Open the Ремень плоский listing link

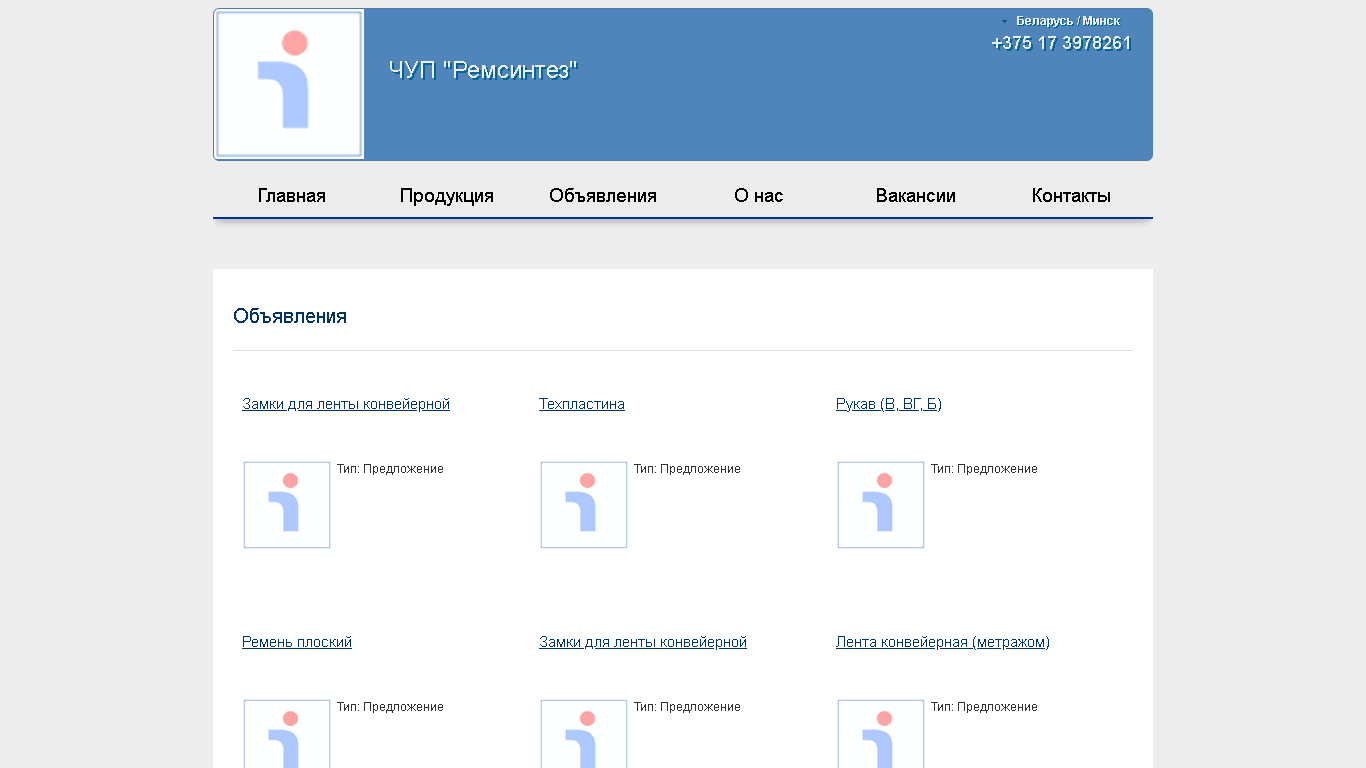(x=297, y=642)
